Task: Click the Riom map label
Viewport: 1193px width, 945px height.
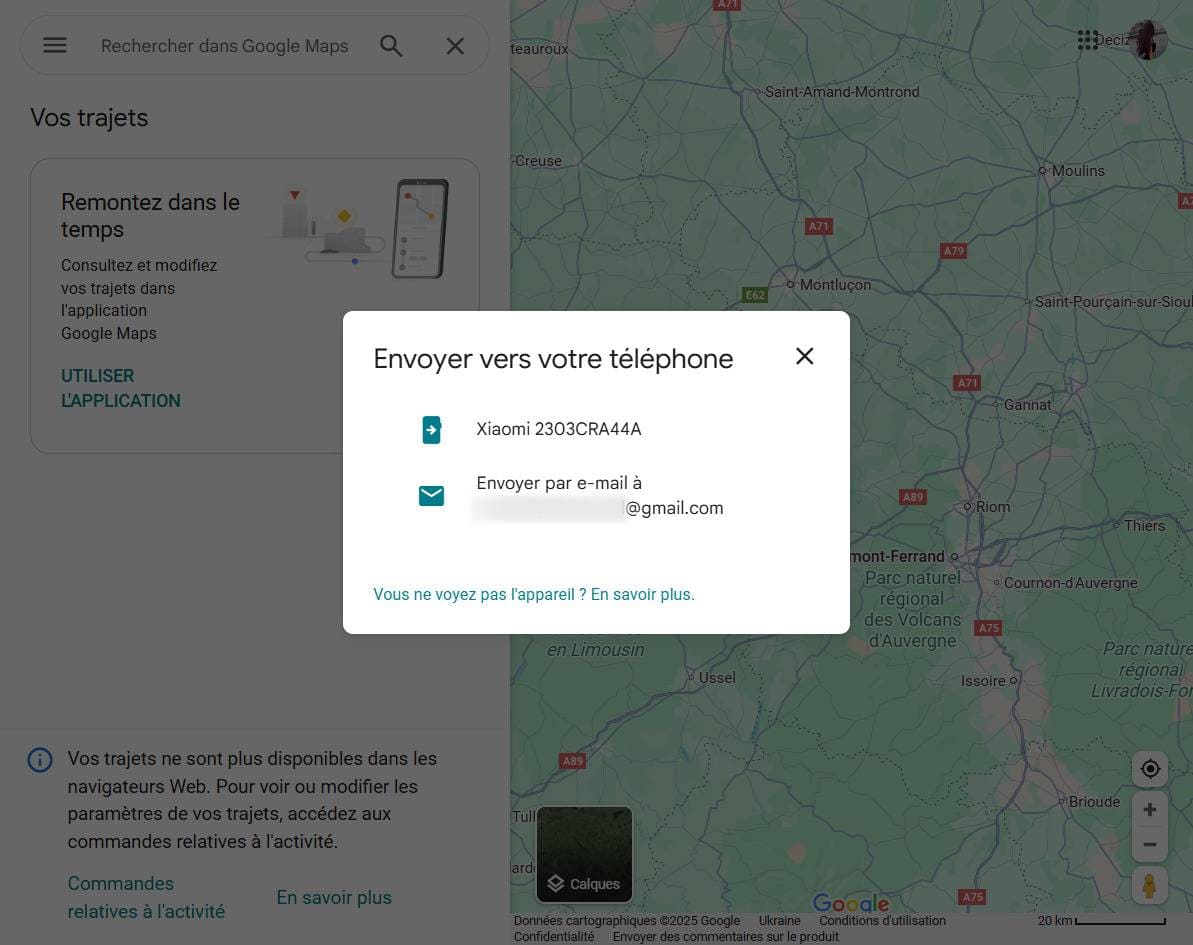Action: [993, 507]
